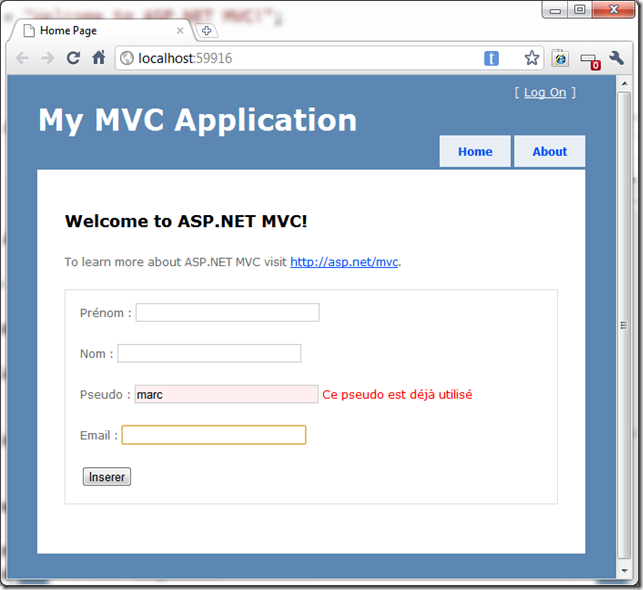Click the scrollbar up arrow
The height and width of the screenshot is (590, 643).
pyautogui.click(x=624, y=84)
